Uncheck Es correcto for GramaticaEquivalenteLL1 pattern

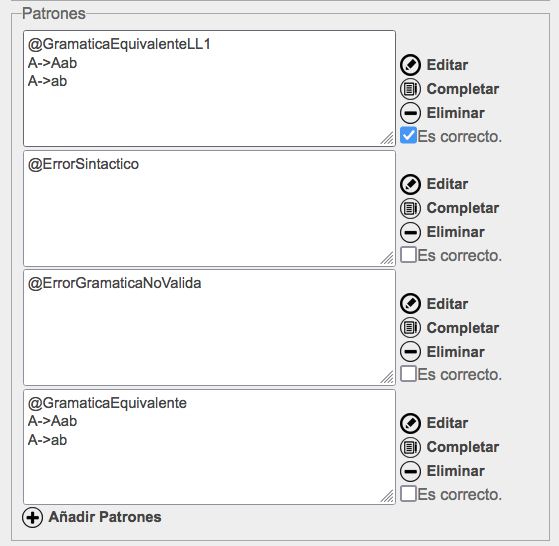click(x=408, y=135)
